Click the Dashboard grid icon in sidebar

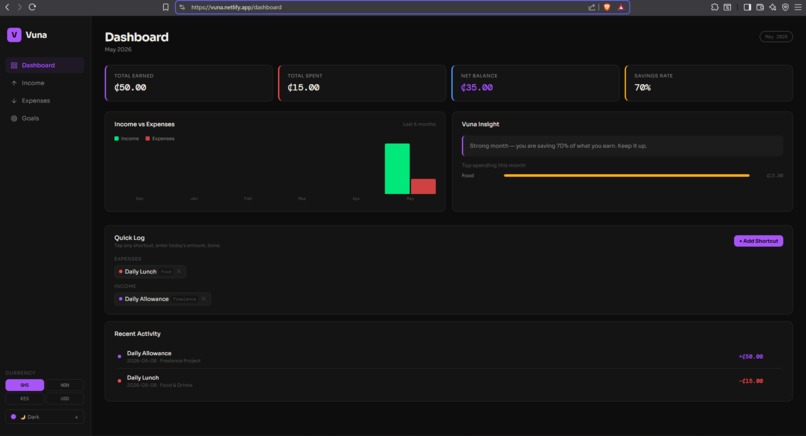[x=14, y=65]
